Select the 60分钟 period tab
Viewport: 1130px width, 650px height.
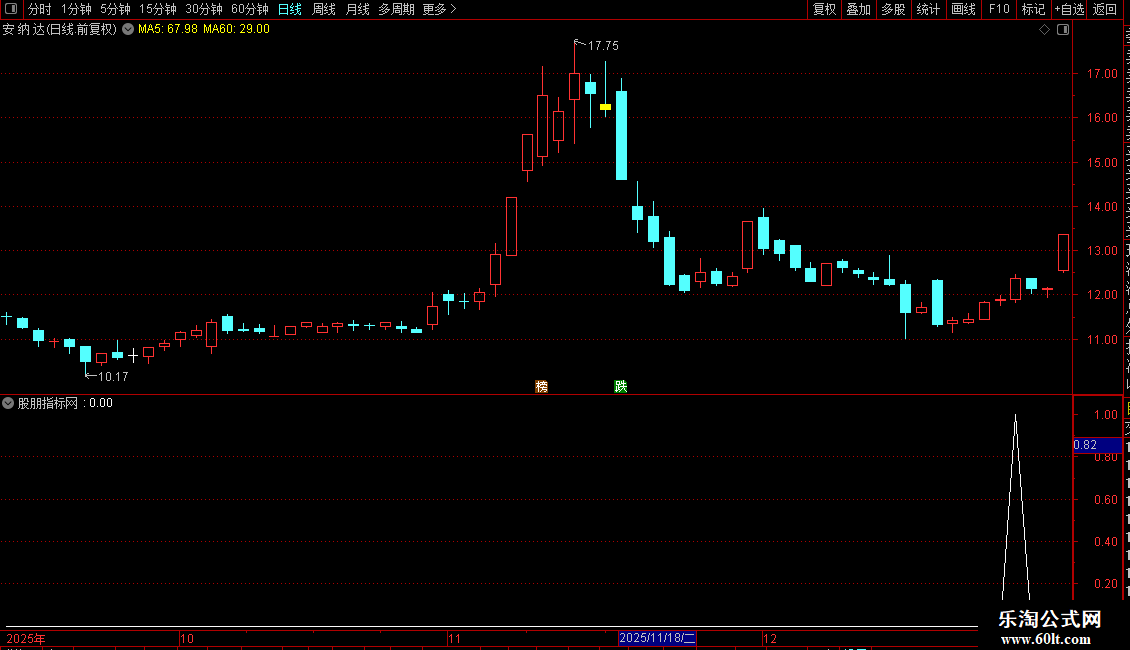pos(249,9)
